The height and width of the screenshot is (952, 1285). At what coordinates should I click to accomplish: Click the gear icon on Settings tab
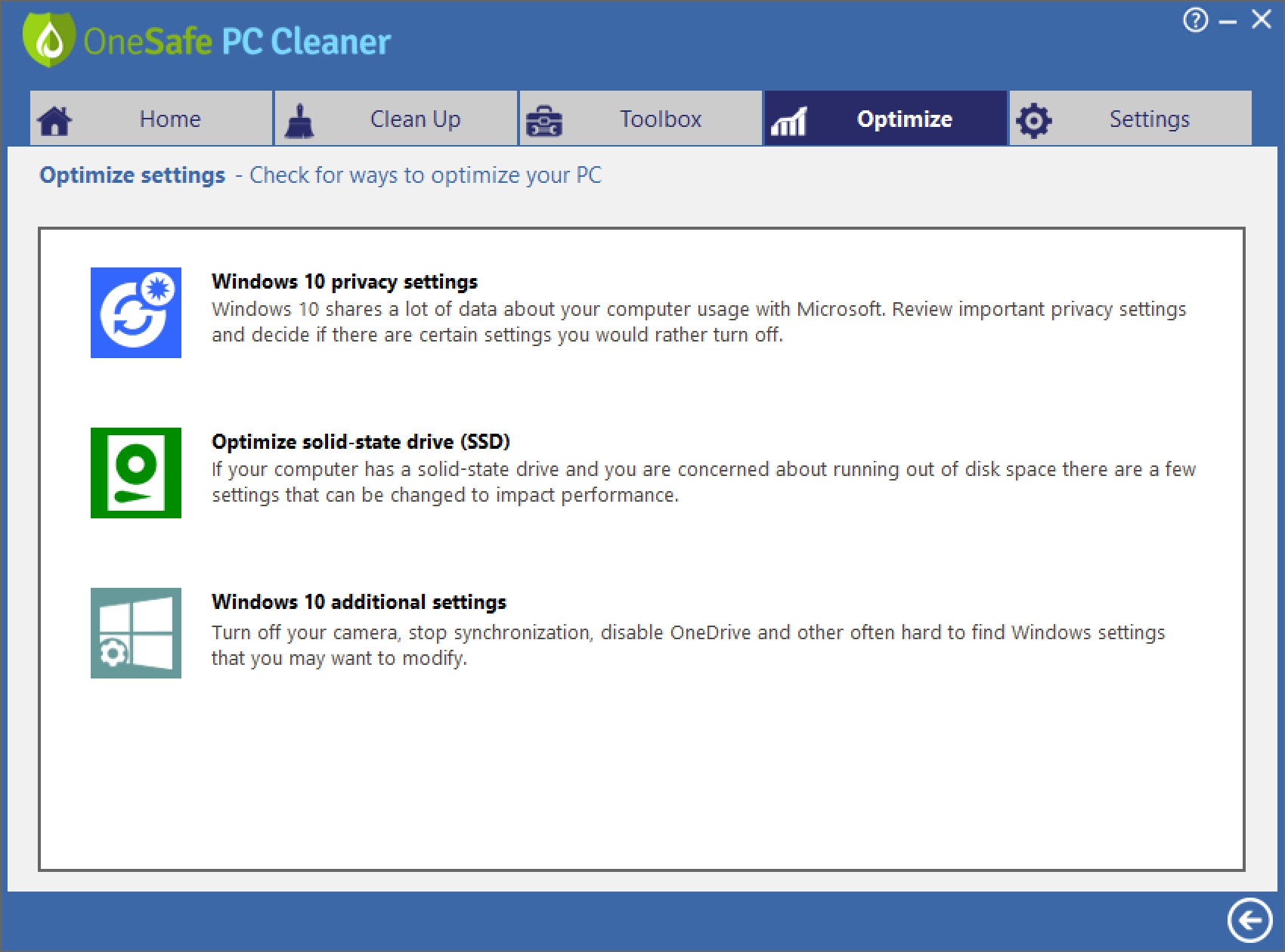pyautogui.click(x=1033, y=121)
